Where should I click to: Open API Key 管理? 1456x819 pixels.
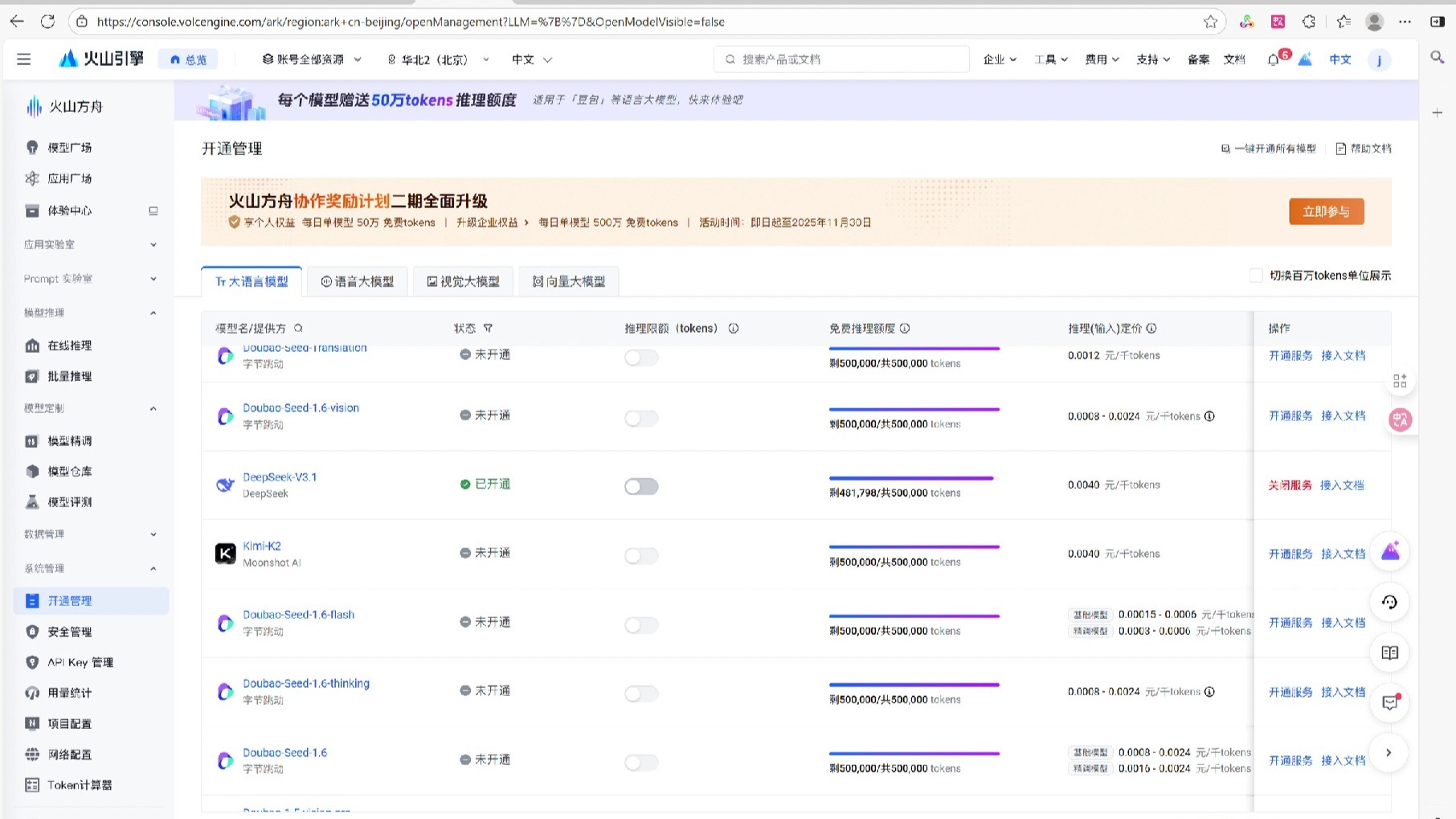pyautogui.click(x=80, y=663)
